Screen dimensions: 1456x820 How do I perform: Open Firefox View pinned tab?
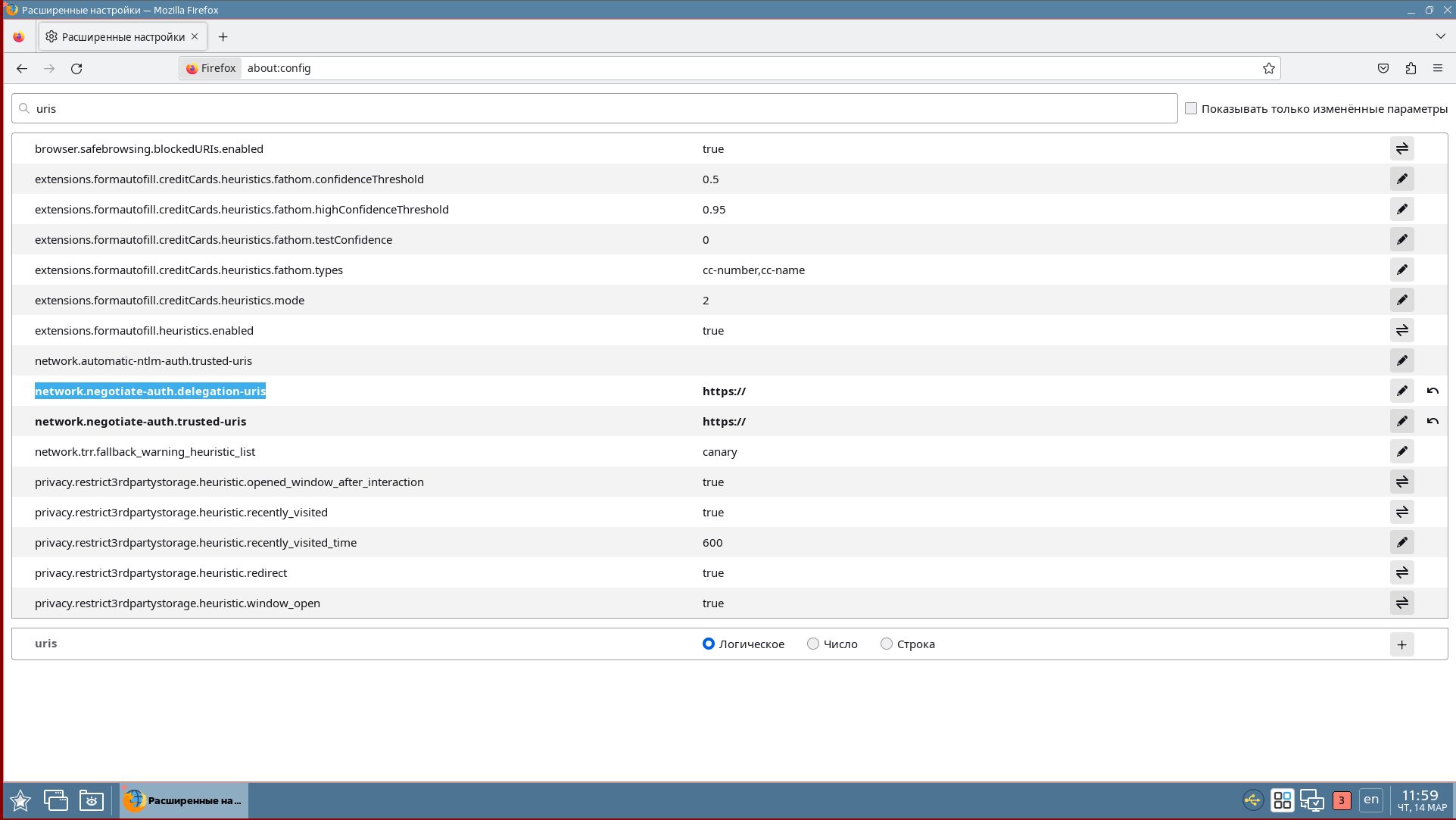click(19, 36)
